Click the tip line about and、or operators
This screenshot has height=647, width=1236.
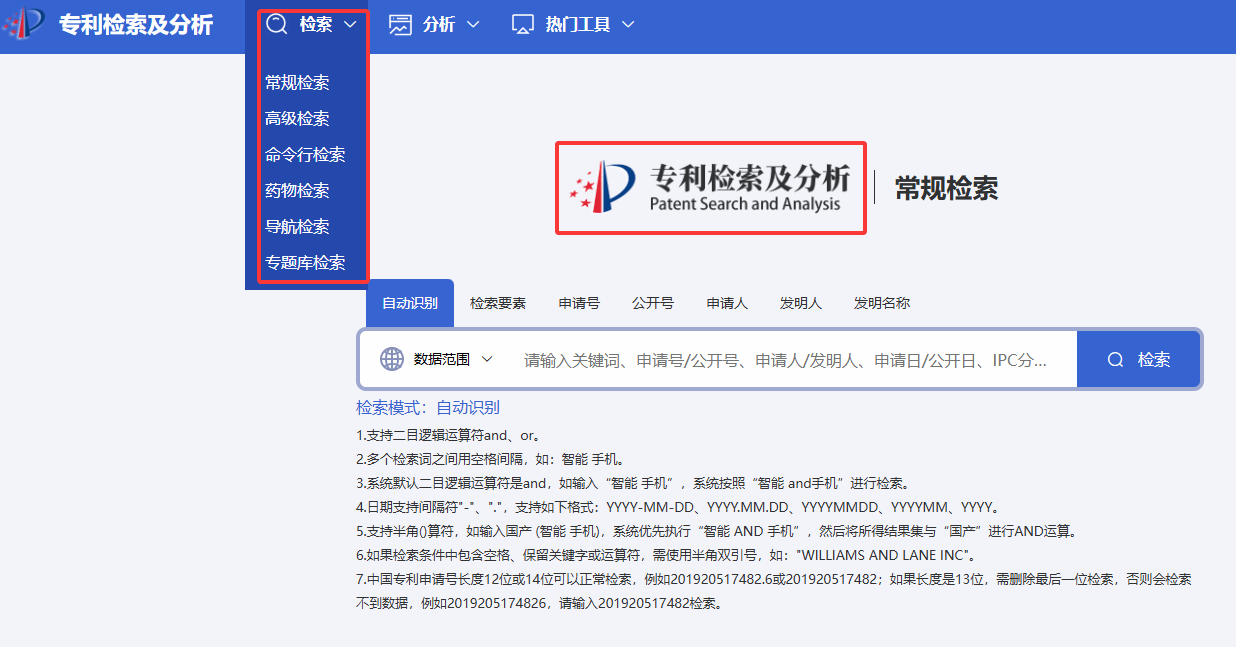[x=449, y=436]
